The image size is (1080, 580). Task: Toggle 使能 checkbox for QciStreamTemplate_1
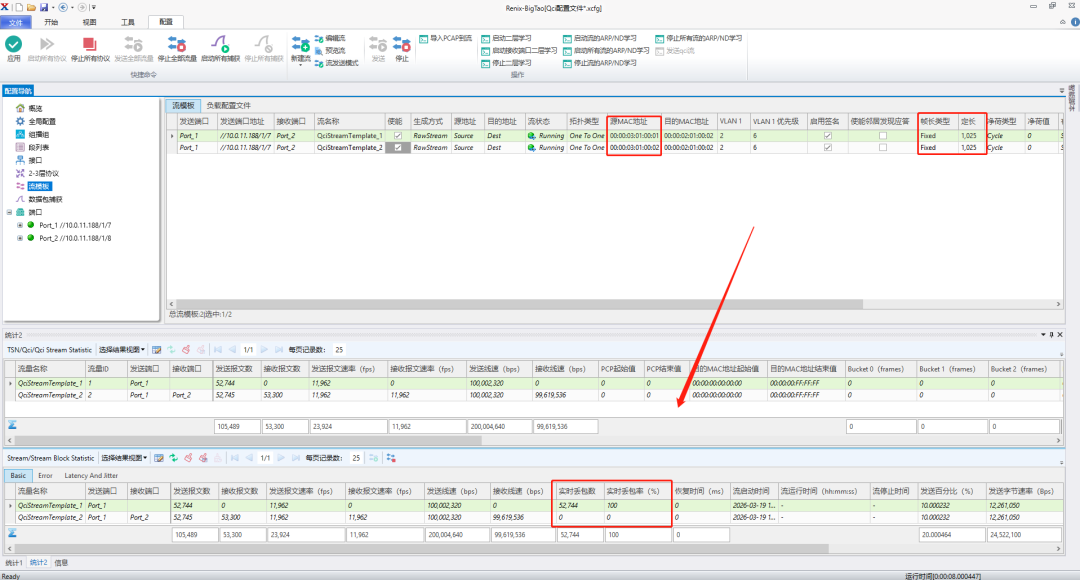click(397, 136)
